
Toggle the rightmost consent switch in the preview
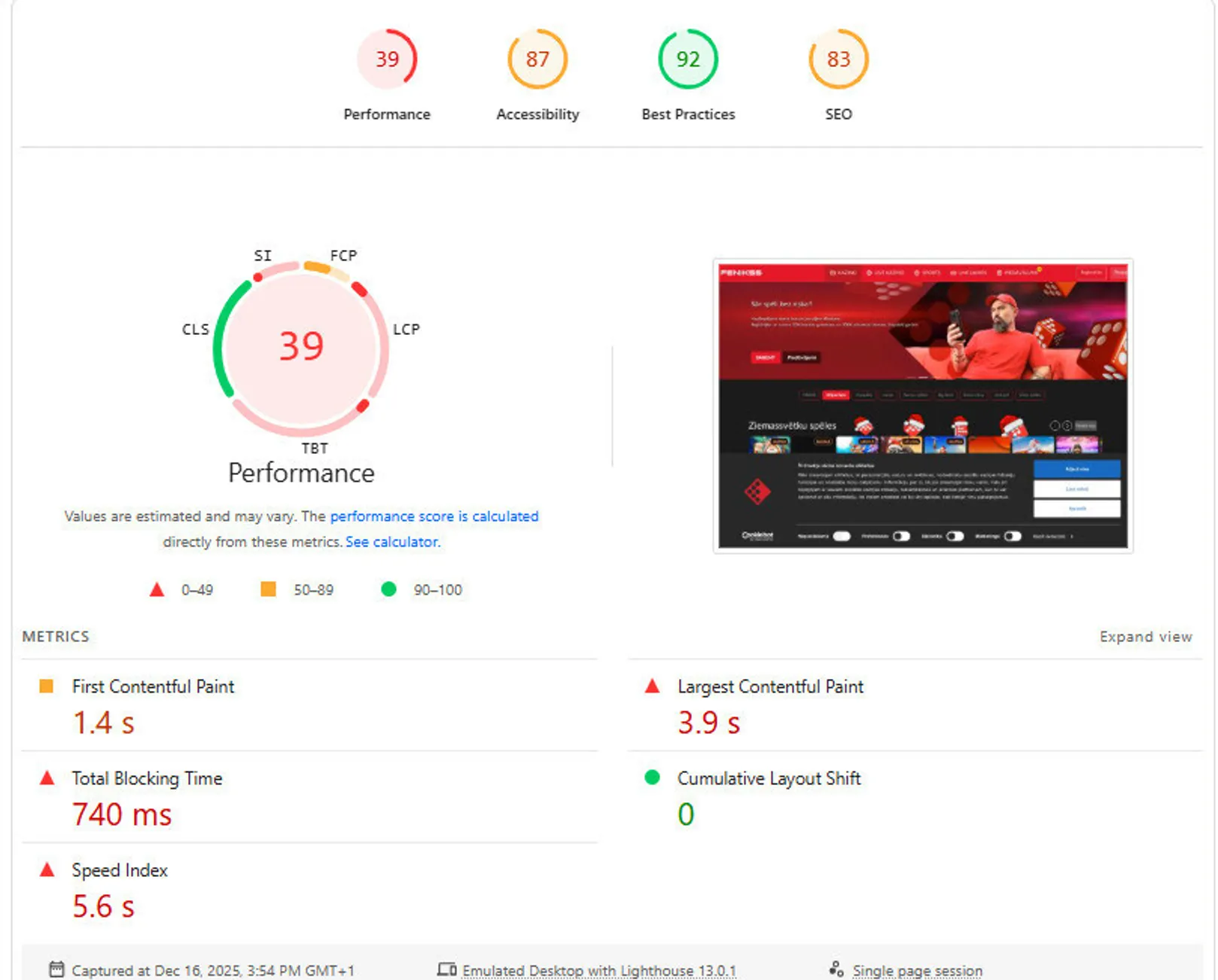point(1013,536)
